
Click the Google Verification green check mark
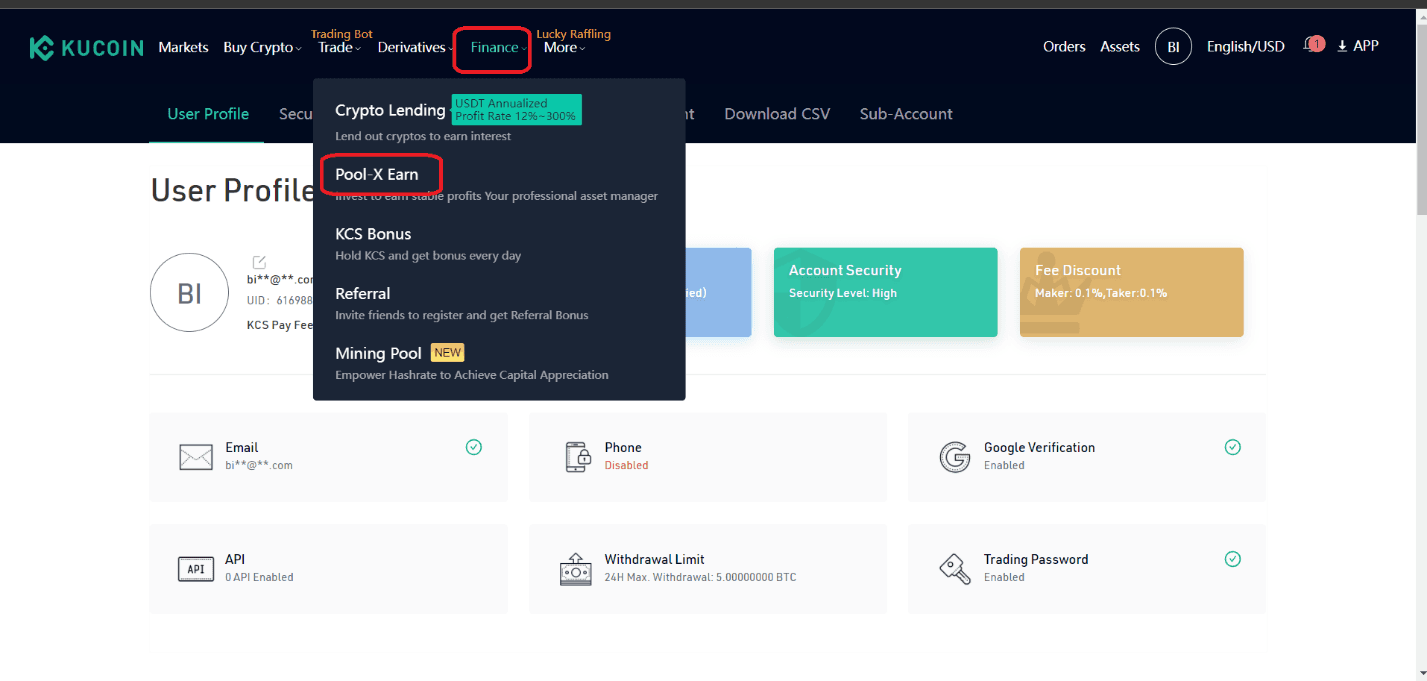pos(1233,447)
